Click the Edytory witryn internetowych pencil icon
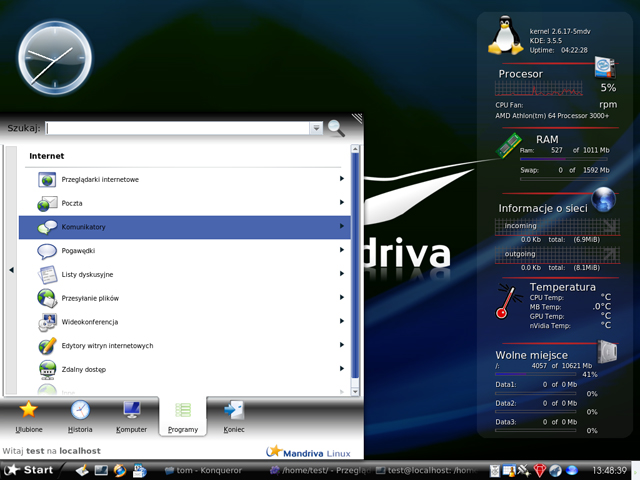 coord(48,345)
